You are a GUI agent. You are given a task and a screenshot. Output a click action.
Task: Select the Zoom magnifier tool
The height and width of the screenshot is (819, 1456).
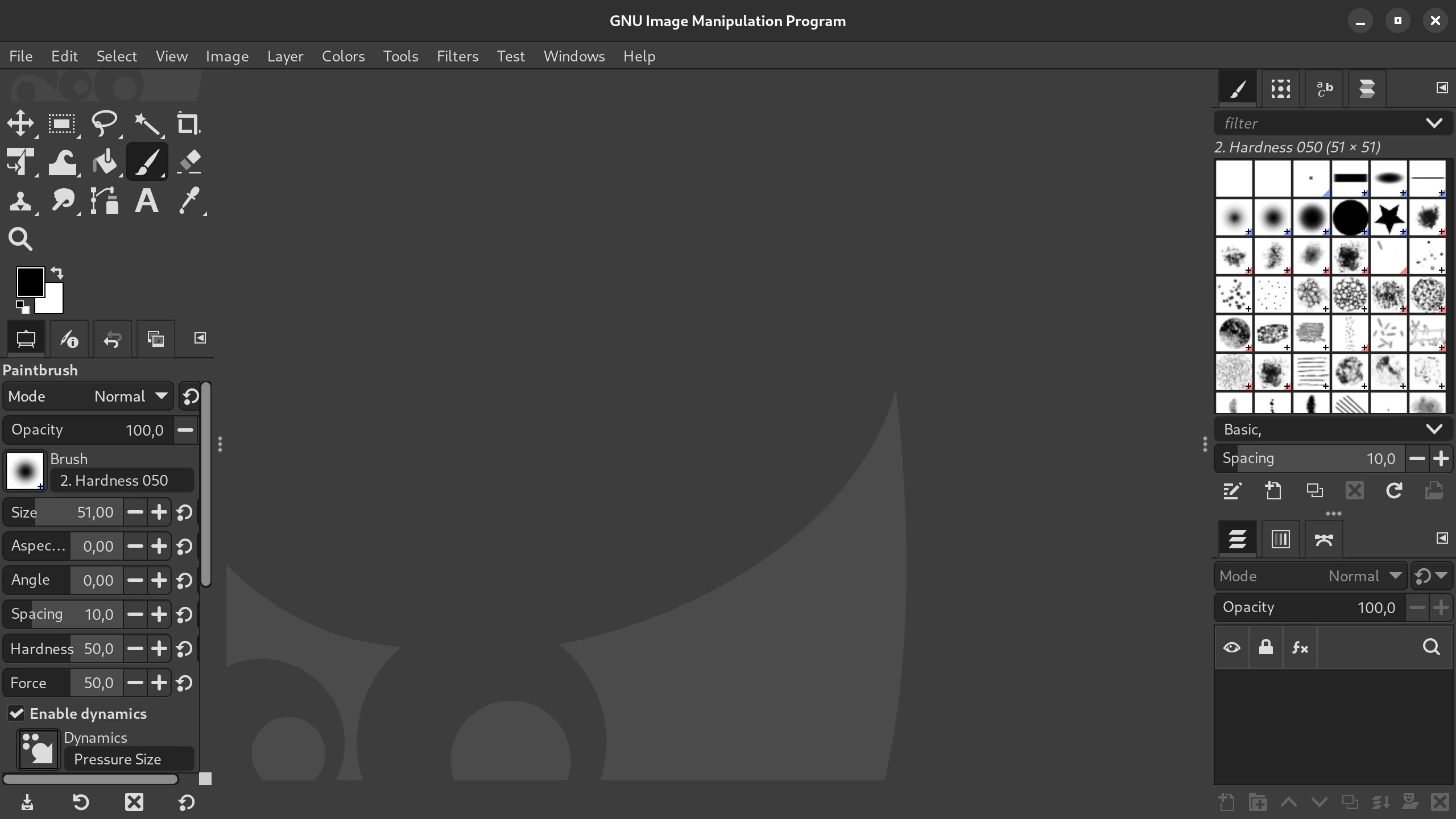tap(21, 239)
